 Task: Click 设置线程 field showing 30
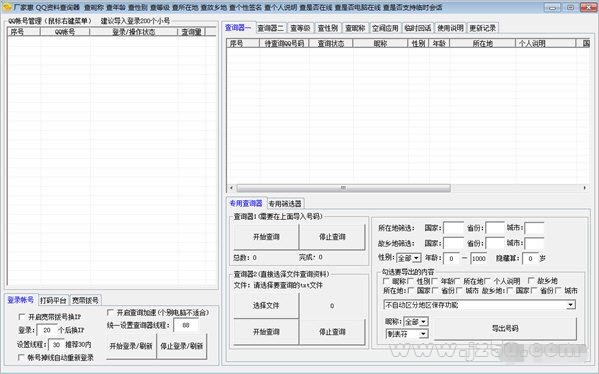tap(57, 345)
